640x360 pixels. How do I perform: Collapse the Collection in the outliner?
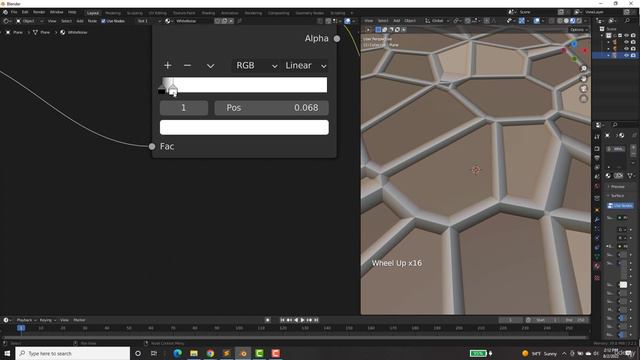pyautogui.click(x=602, y=36)
